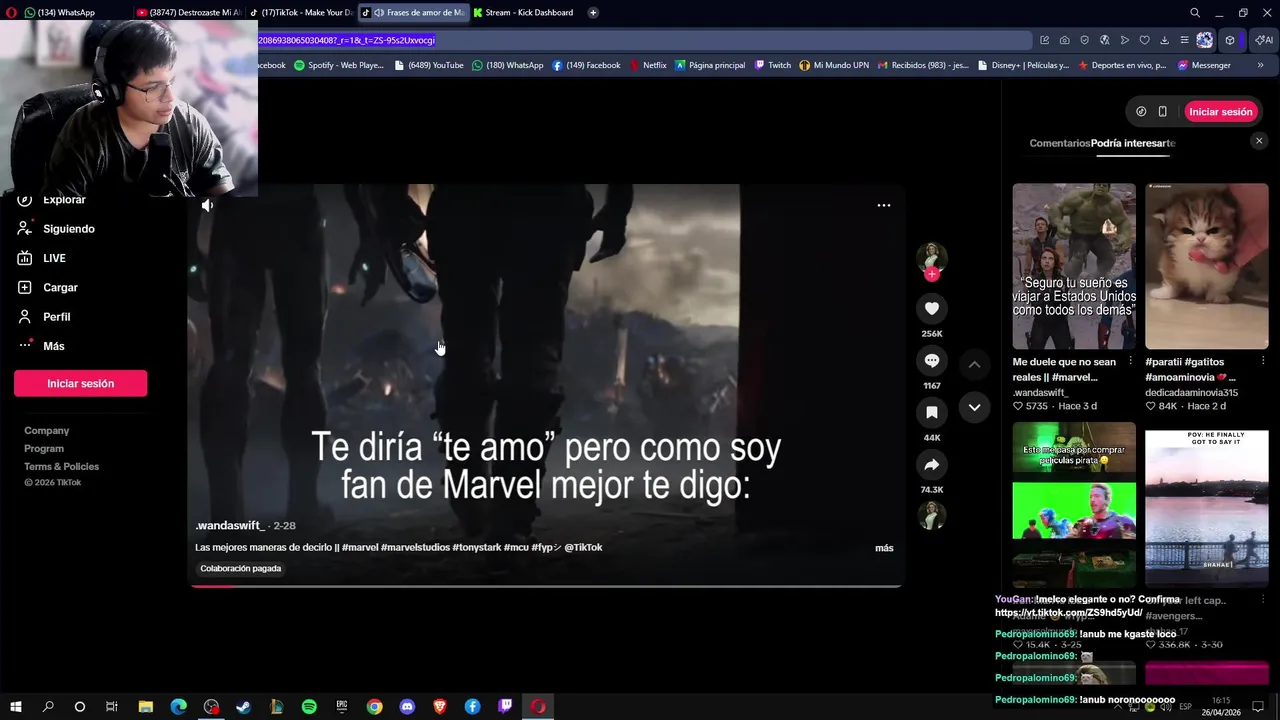Click the Colaboración pagada label

[240, 568]
